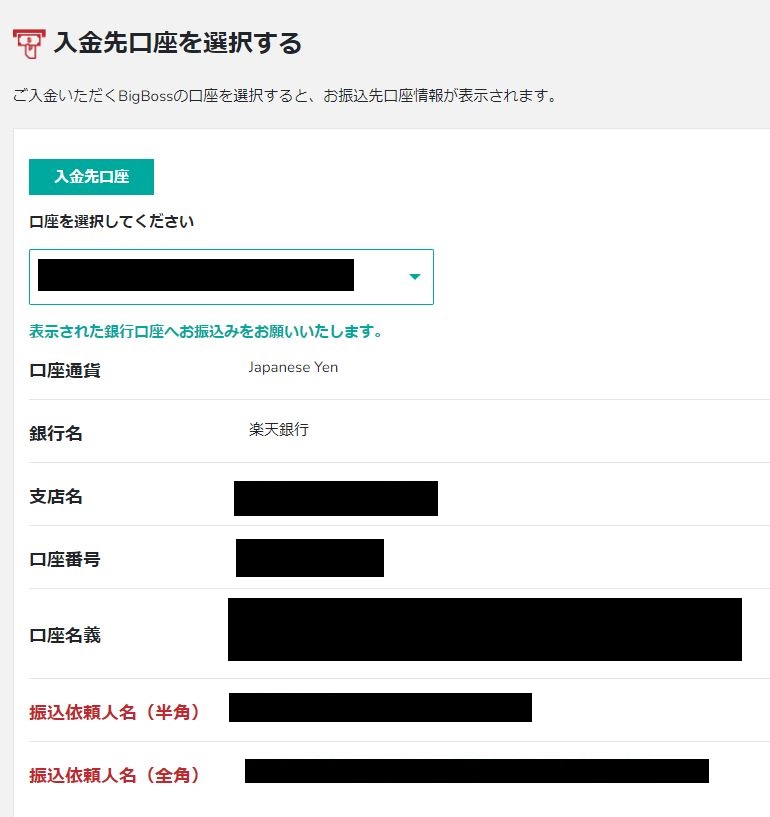Click the 口座番号 label
The height and width of the screenshot is (817, 770).
pyautogui.click(x=65, y=560)
